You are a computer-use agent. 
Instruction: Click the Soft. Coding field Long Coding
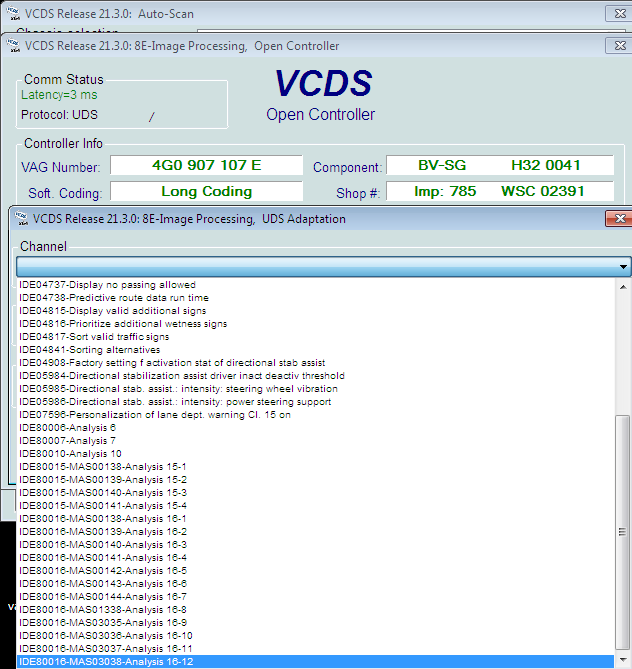click(207, 191)
